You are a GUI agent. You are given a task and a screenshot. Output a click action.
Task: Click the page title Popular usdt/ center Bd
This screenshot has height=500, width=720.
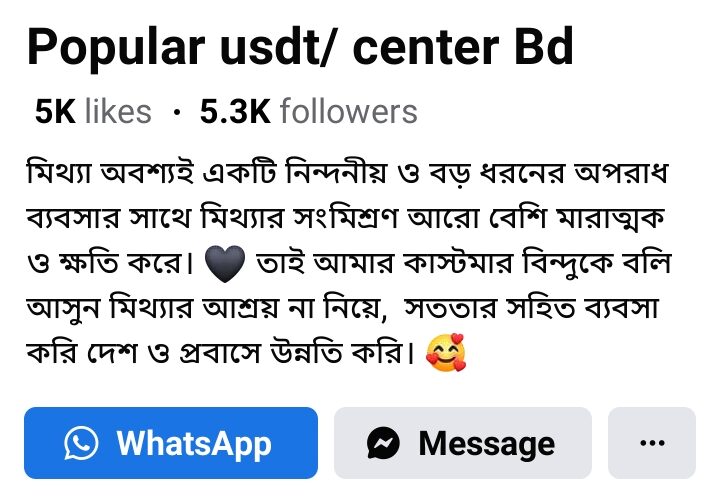click(x=301, y=47)
